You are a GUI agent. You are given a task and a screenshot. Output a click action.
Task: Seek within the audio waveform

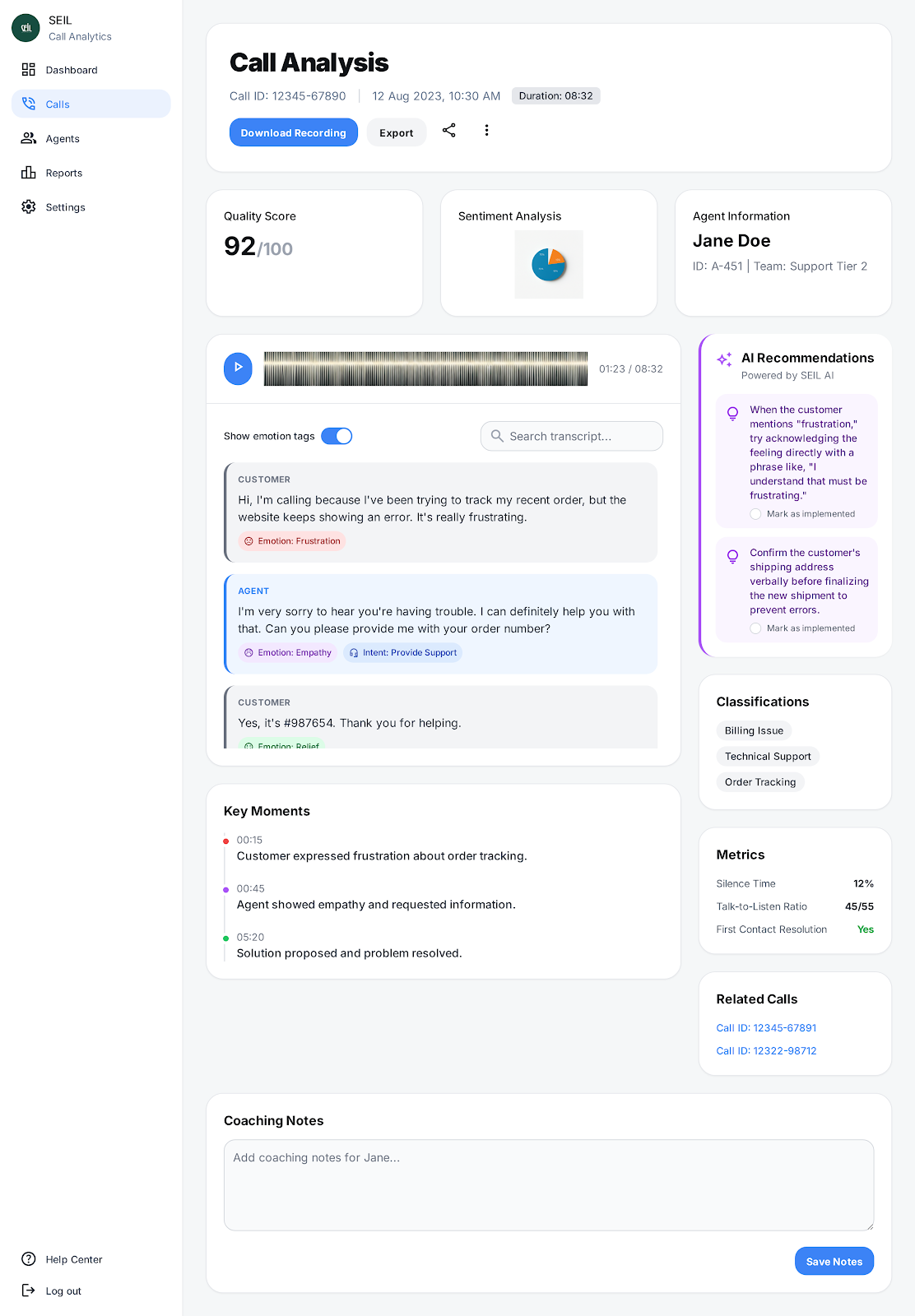(x=425, y=368)
